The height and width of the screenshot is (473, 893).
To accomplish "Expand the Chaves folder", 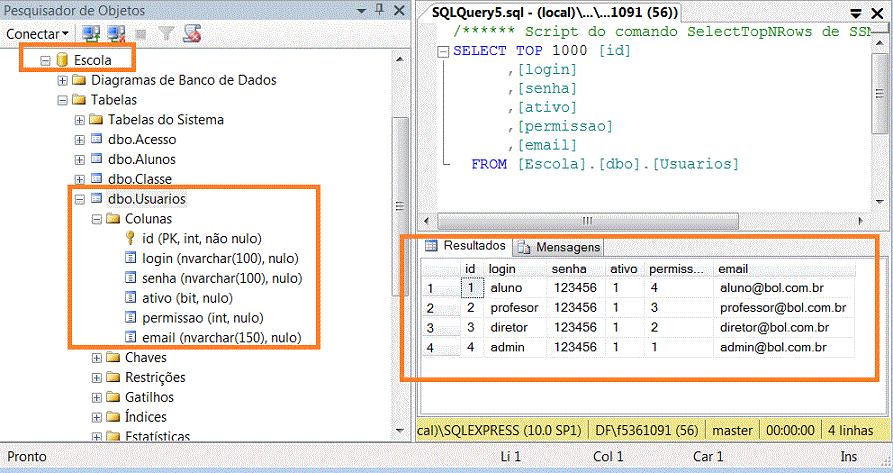I will 97,358.
